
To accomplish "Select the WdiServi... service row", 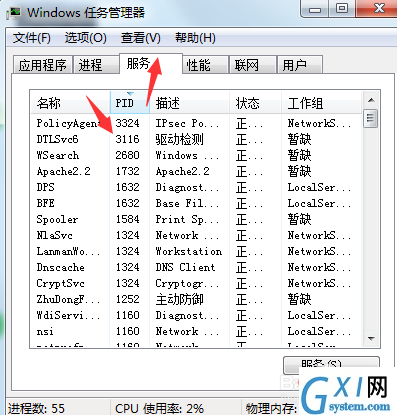I will (195, 315).
